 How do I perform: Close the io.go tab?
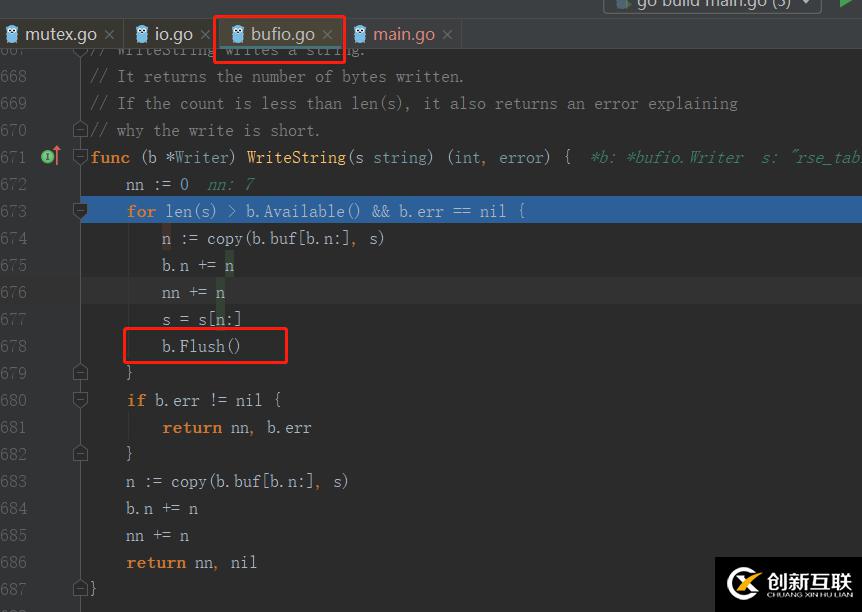pos(205,35)
